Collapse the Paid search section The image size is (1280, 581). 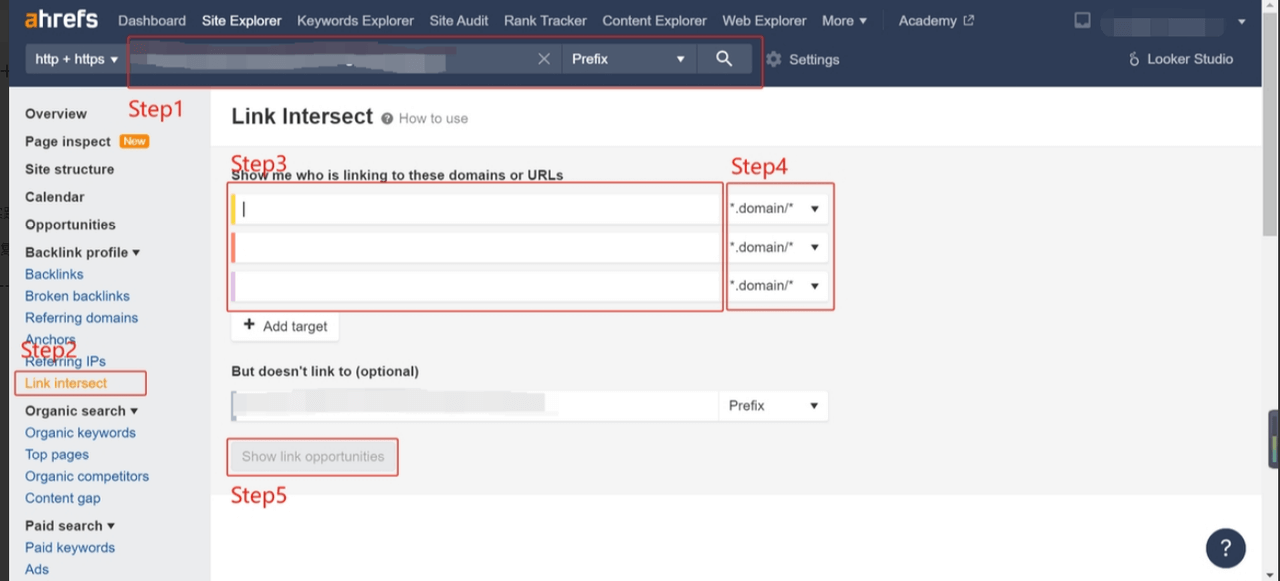click(x=70, y=526)
